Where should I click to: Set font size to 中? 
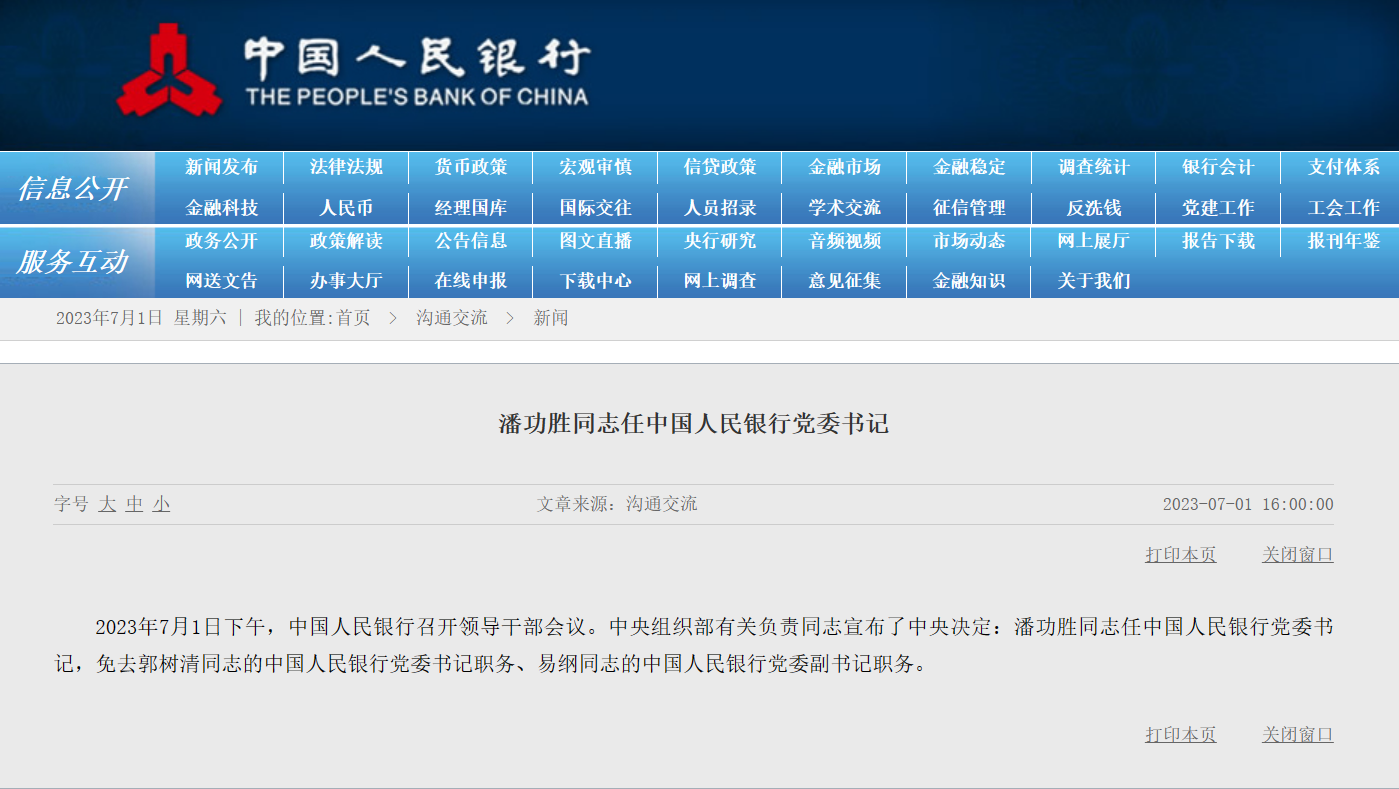coord(134,504)
